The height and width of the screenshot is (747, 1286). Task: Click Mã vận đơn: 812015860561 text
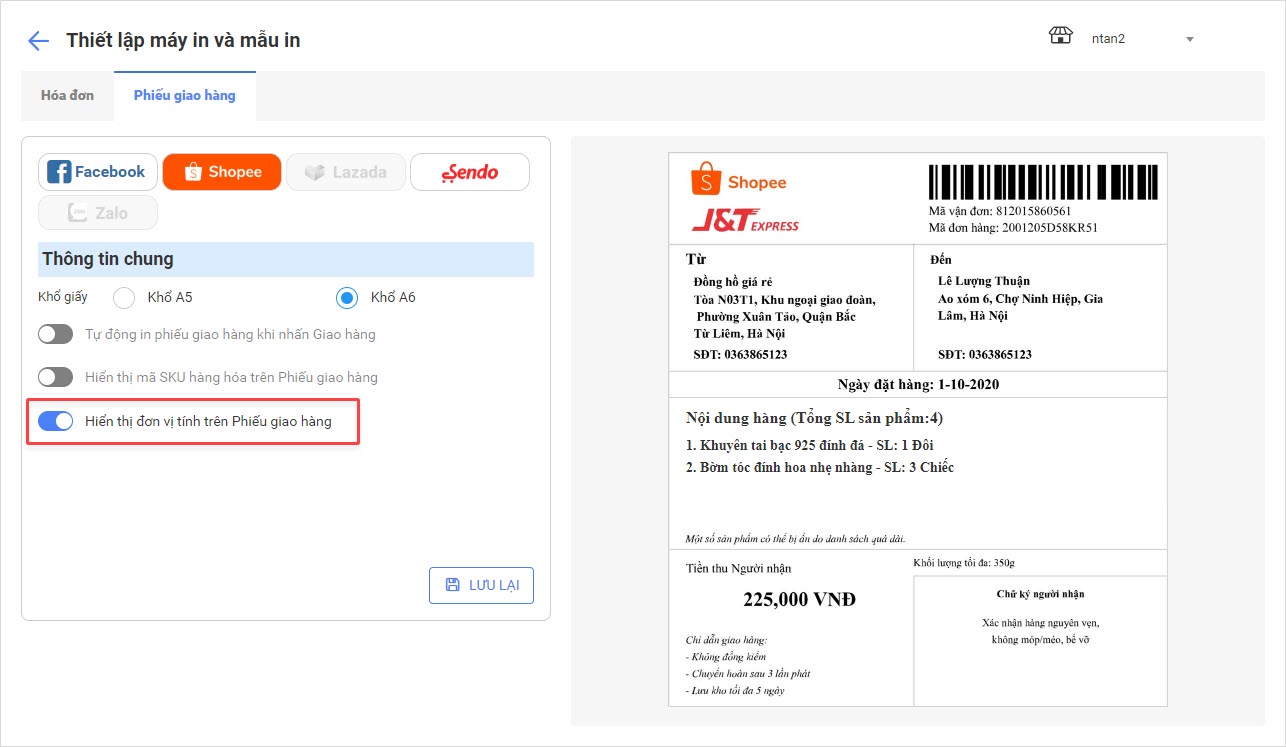1000,211
